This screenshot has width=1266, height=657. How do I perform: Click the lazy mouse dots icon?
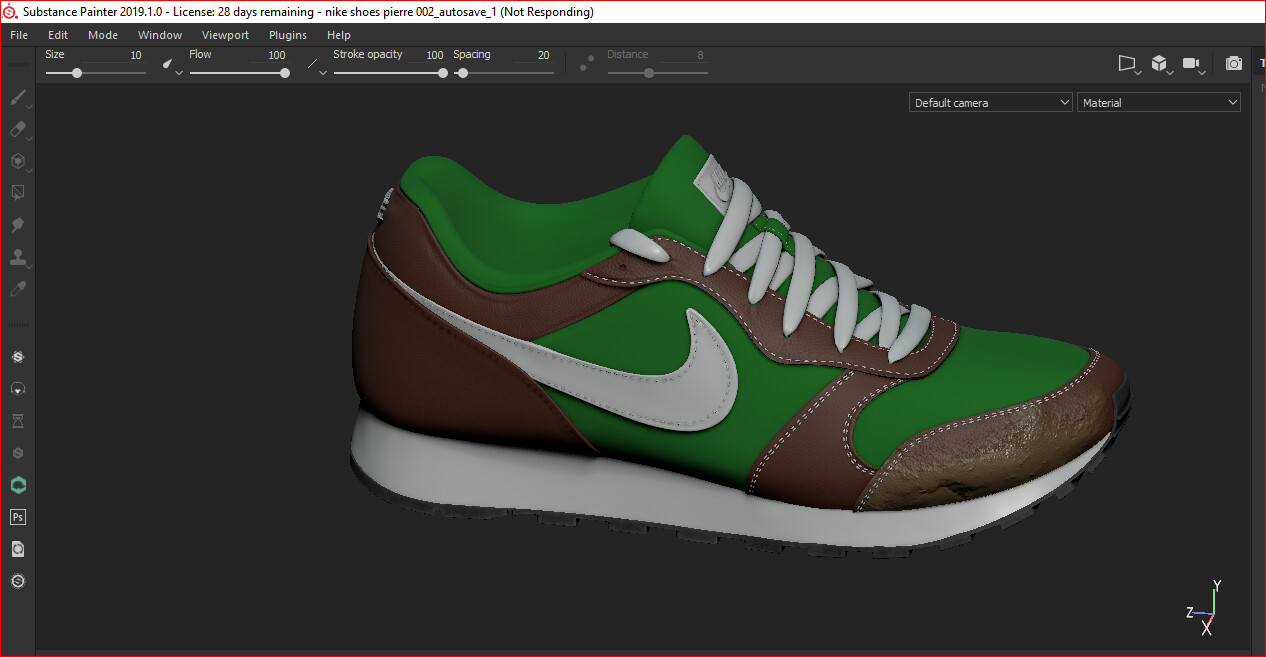tap(587, 63)
